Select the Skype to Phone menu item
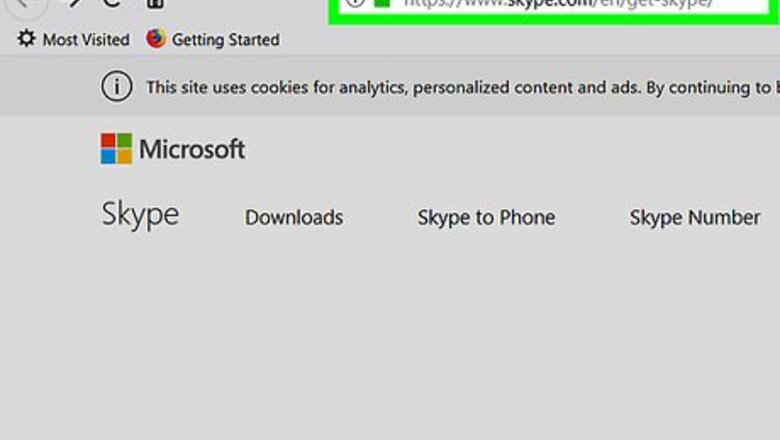Image resolution: width=780 pixels, height=440 pixels. click(x=486, y=217)
